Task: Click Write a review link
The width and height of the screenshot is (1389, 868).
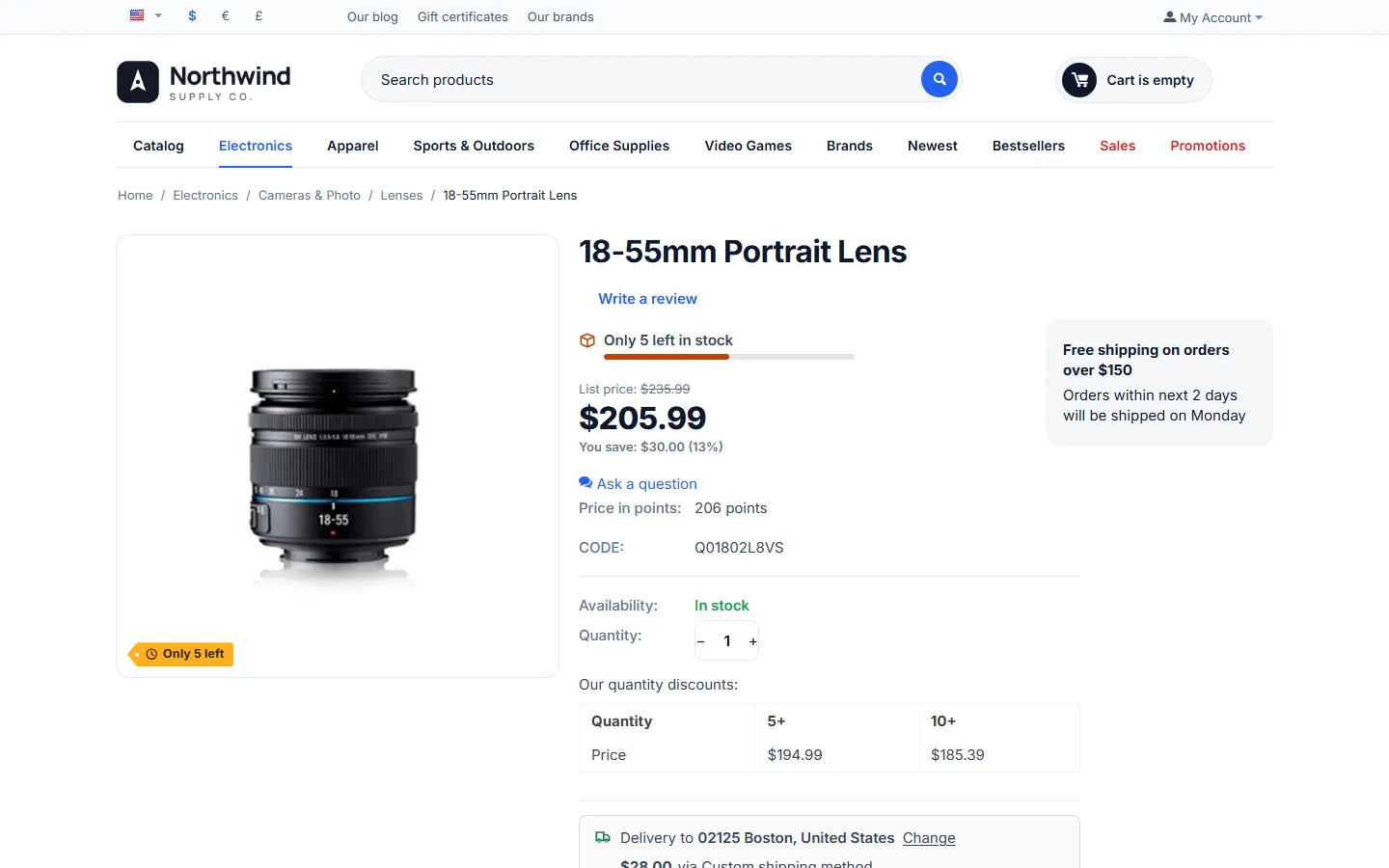Action: [647, 299]
